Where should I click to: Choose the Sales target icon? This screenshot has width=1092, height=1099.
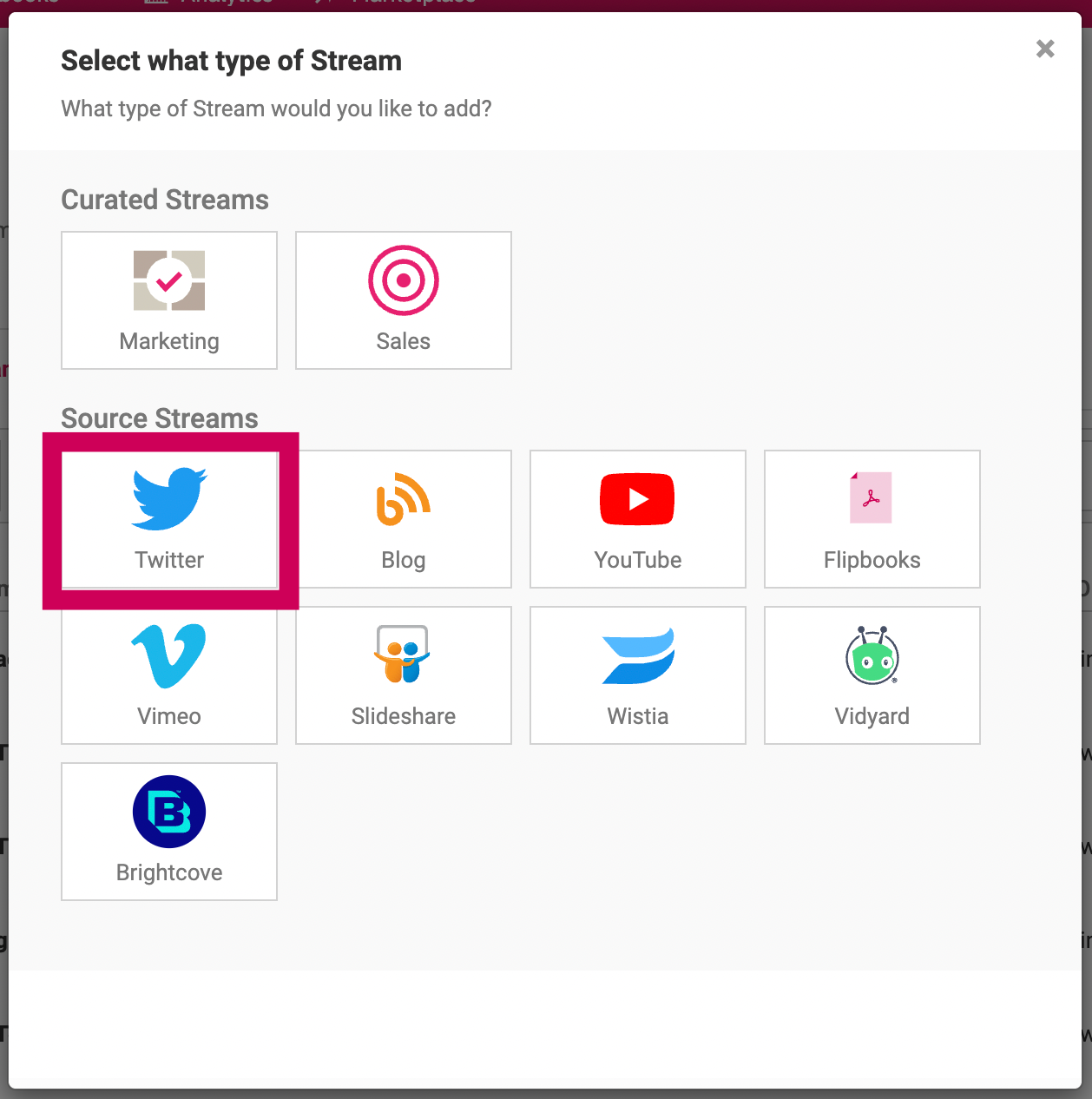(404, 280)
